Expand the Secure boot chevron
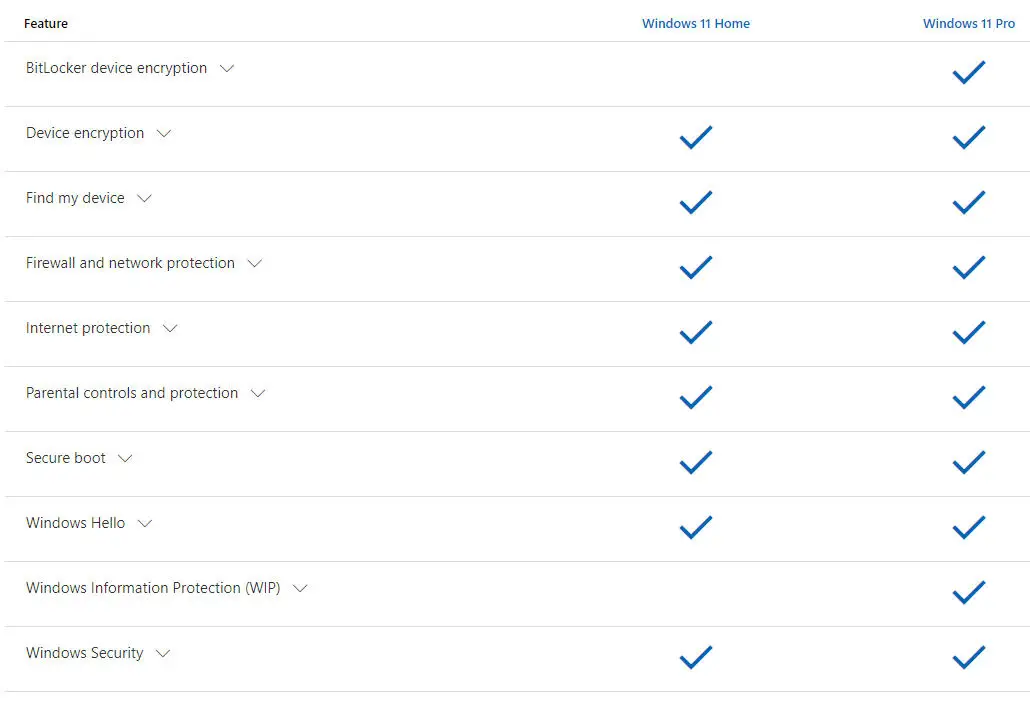 click(125, 458)
